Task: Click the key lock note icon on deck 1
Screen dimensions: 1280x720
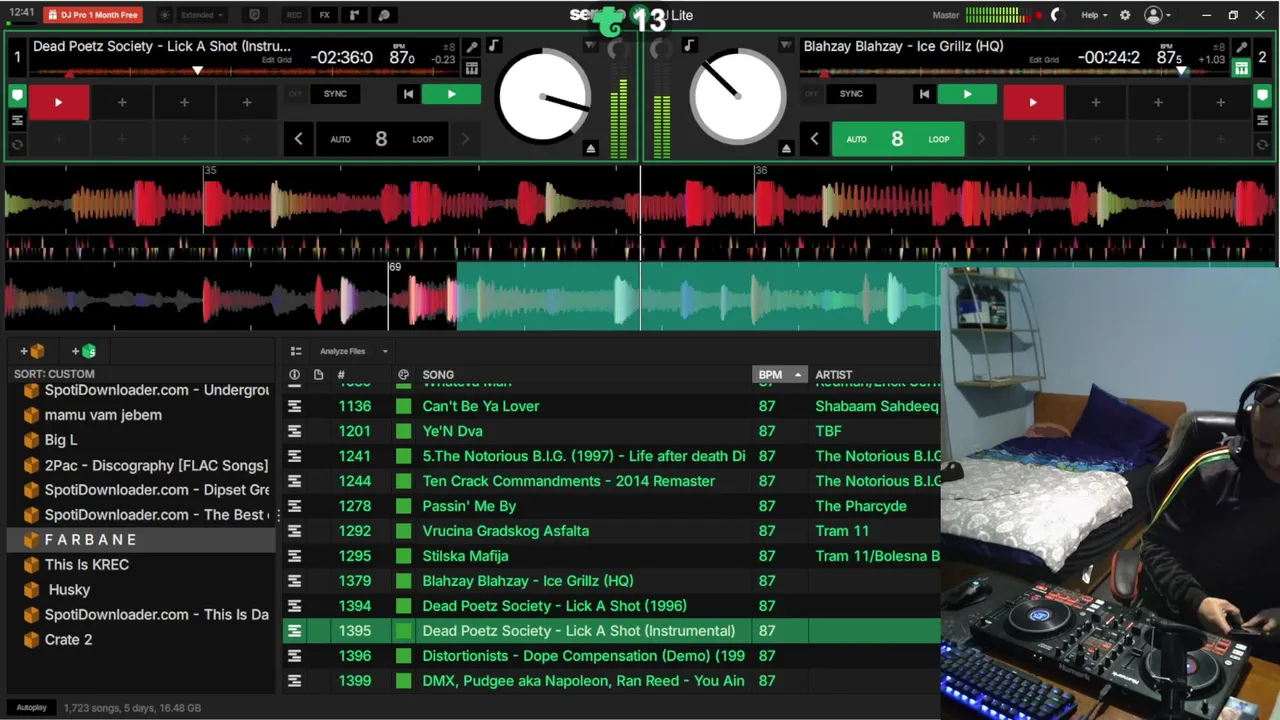Action: [493, 46]
